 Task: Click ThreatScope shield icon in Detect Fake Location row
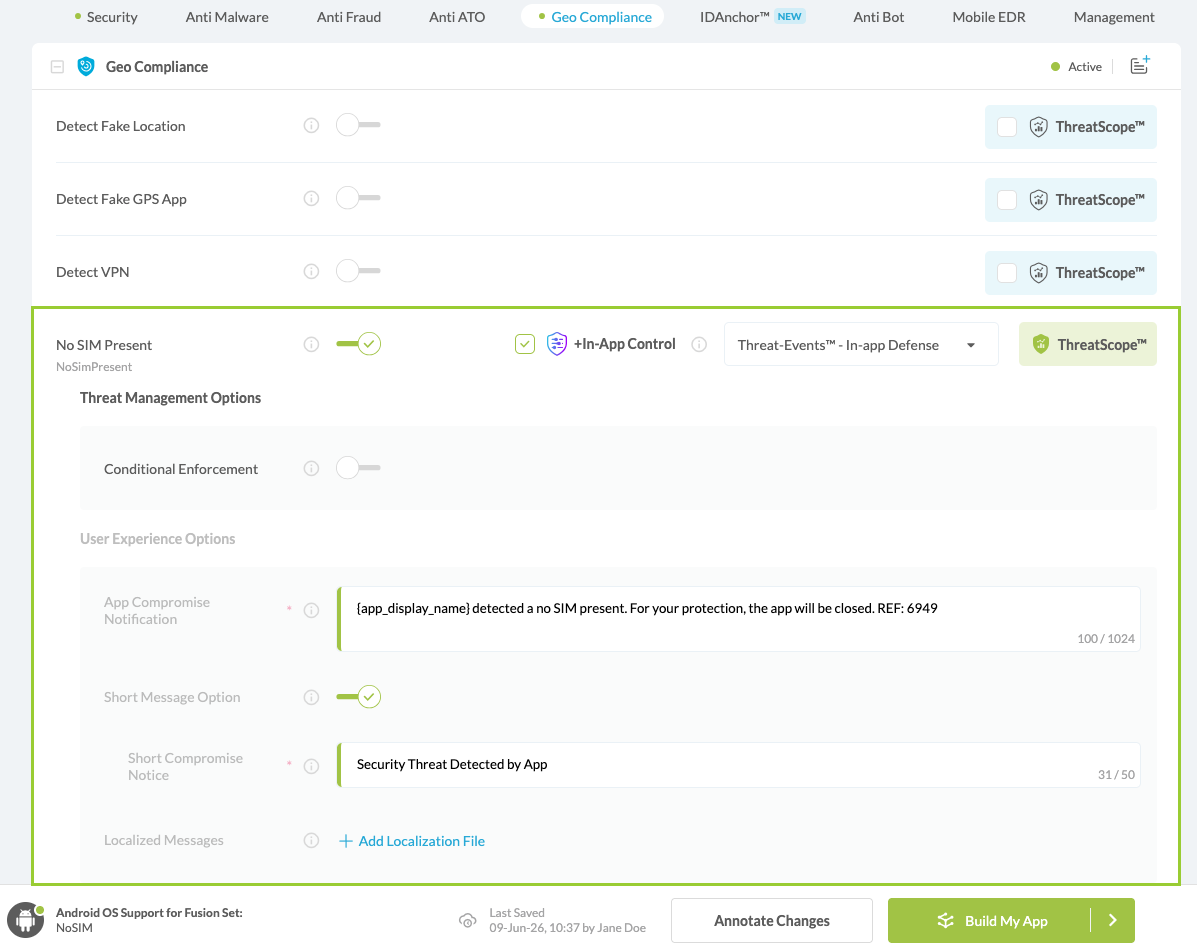(1038, 127)
